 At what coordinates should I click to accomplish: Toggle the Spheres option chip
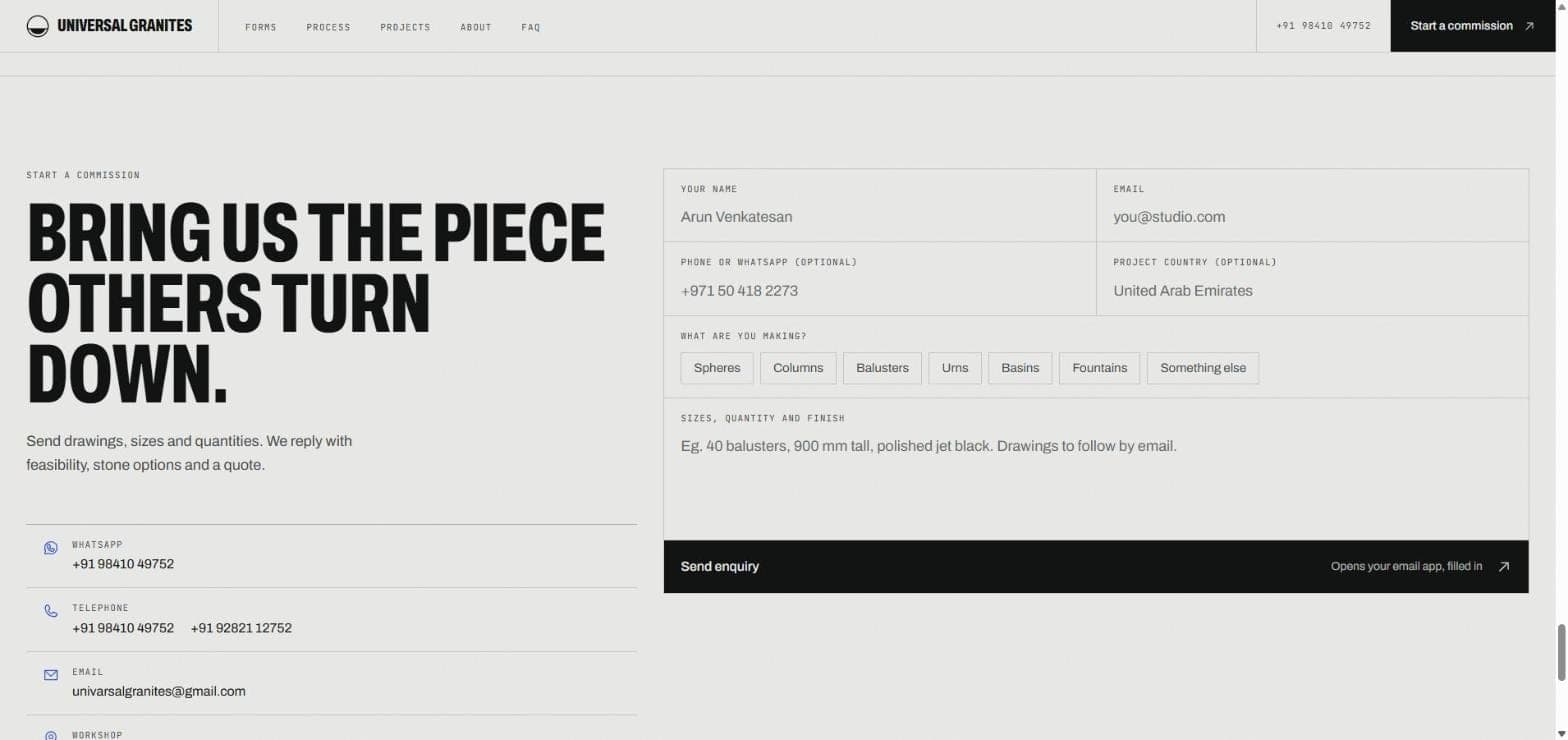pyautogui.click(x=717, y=368)
